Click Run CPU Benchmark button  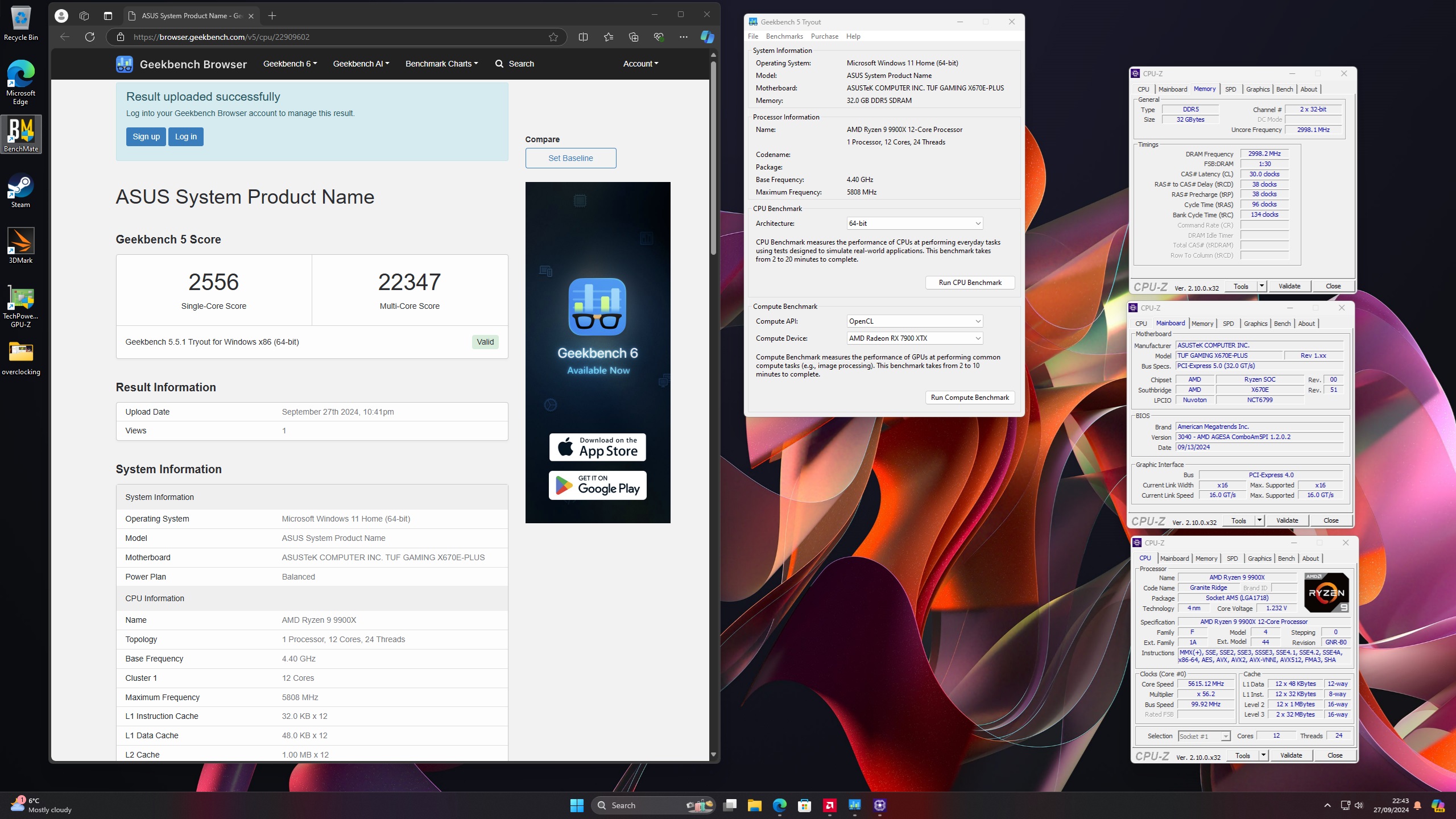(x=970, y=283)
